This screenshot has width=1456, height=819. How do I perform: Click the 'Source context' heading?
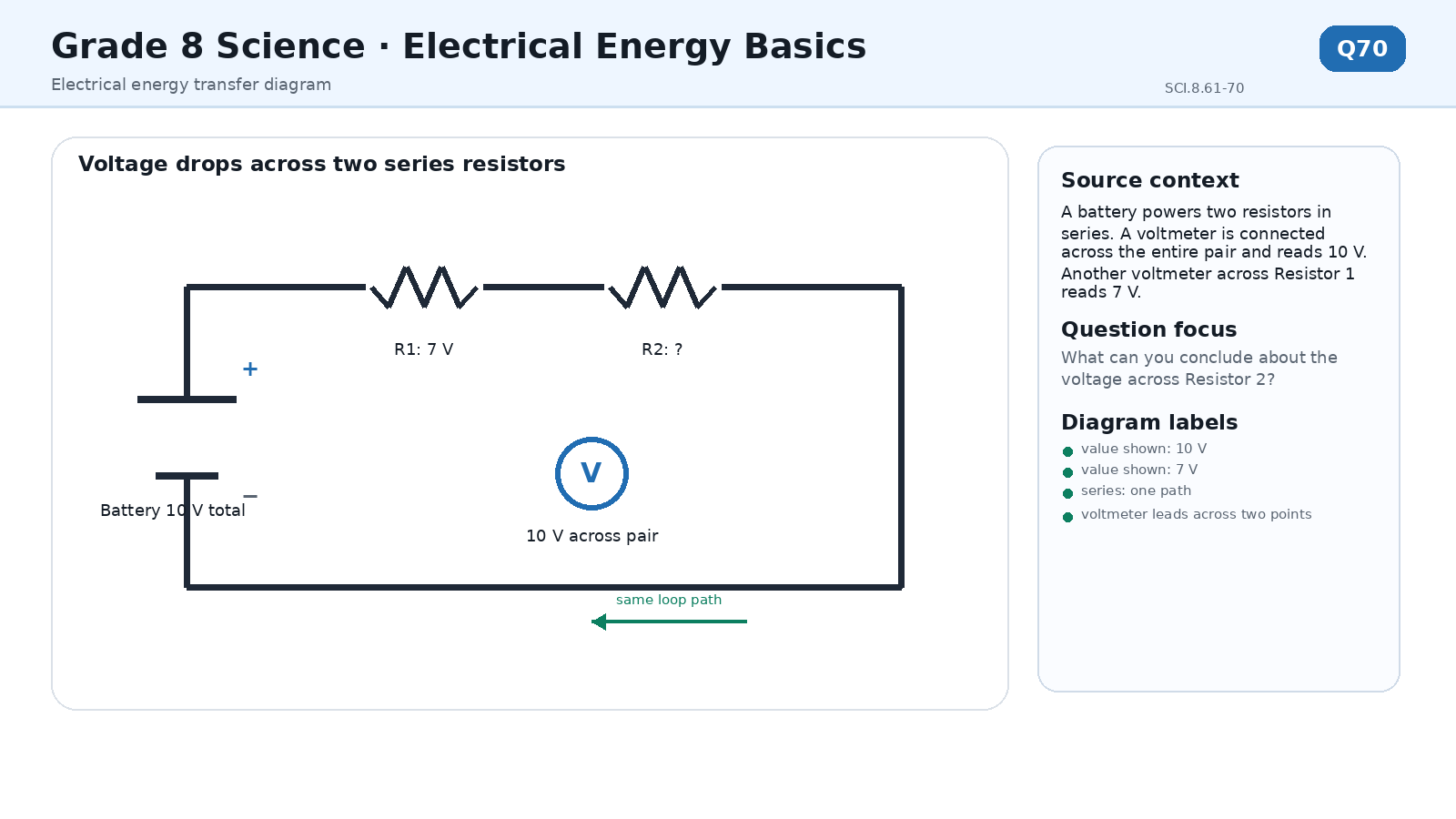click(1149, 180)
